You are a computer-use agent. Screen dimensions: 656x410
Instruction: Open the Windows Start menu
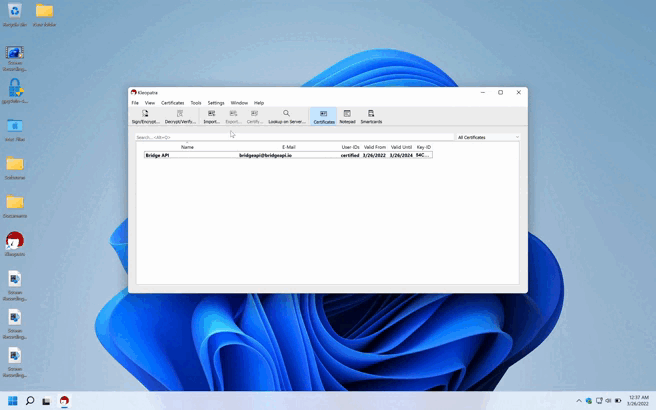[x=13, y=401]
